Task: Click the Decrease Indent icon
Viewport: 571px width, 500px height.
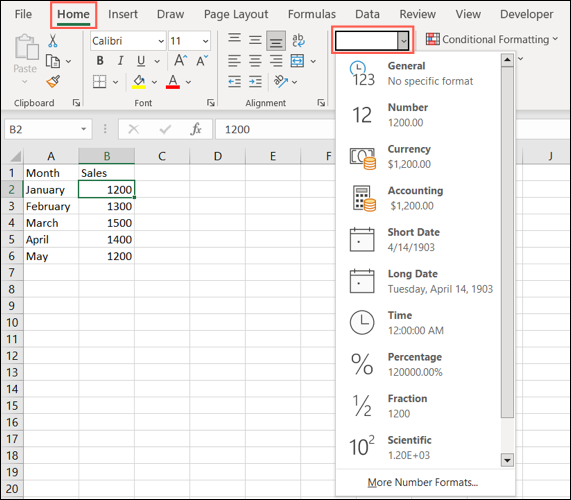Action: point(234,82)
